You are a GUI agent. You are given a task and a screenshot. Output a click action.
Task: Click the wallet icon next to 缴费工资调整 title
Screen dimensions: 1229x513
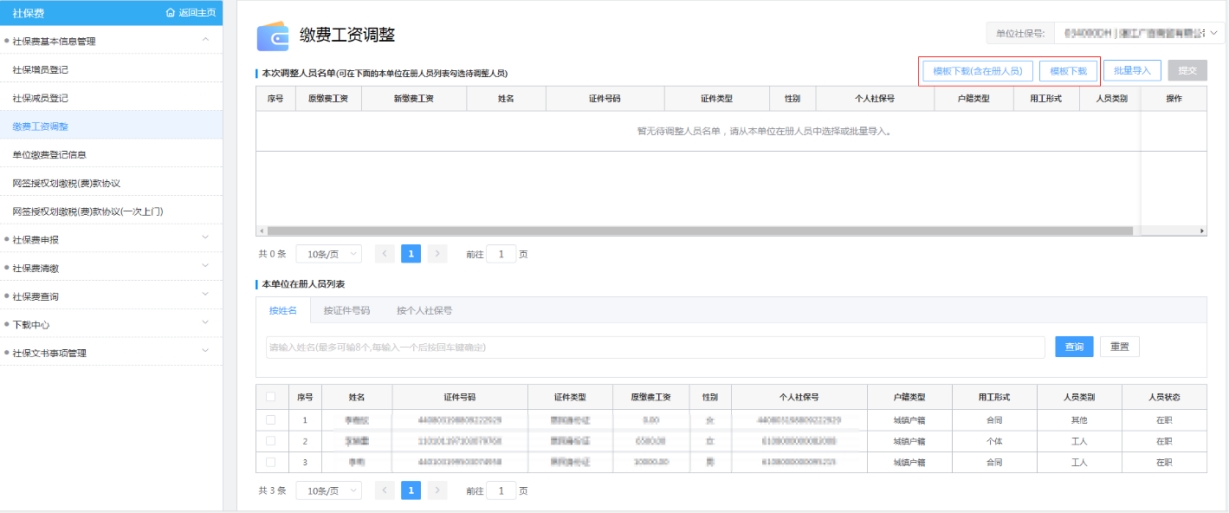(x=272, y=36)
